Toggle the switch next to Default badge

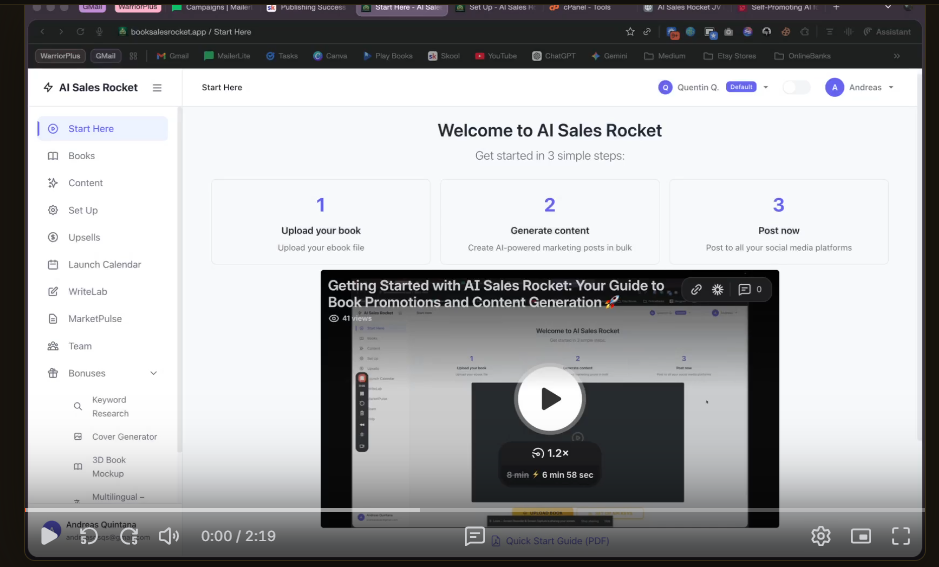(796, 87)
